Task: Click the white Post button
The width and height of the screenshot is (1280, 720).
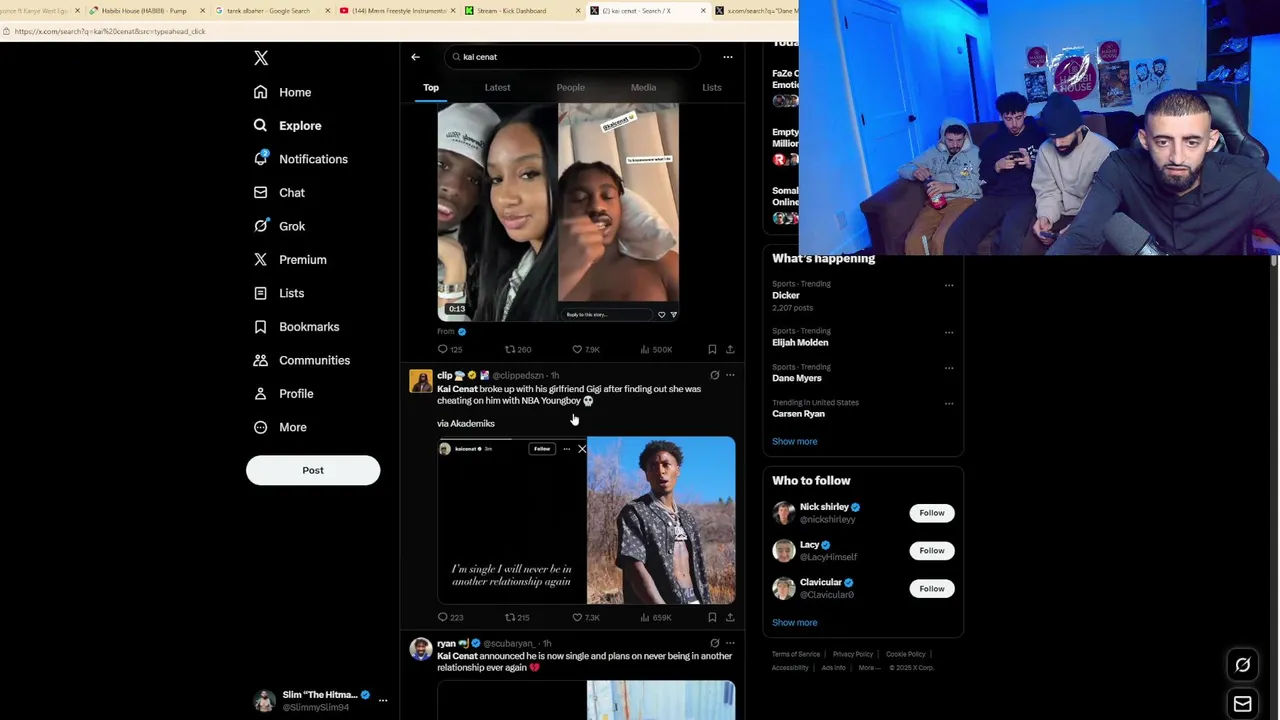Action: tap(313, 470)
